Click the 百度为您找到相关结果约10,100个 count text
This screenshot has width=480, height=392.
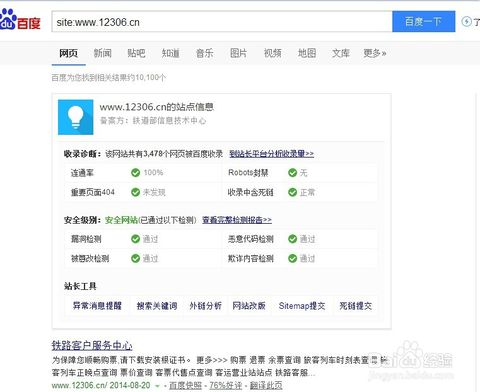coord(109,78)
